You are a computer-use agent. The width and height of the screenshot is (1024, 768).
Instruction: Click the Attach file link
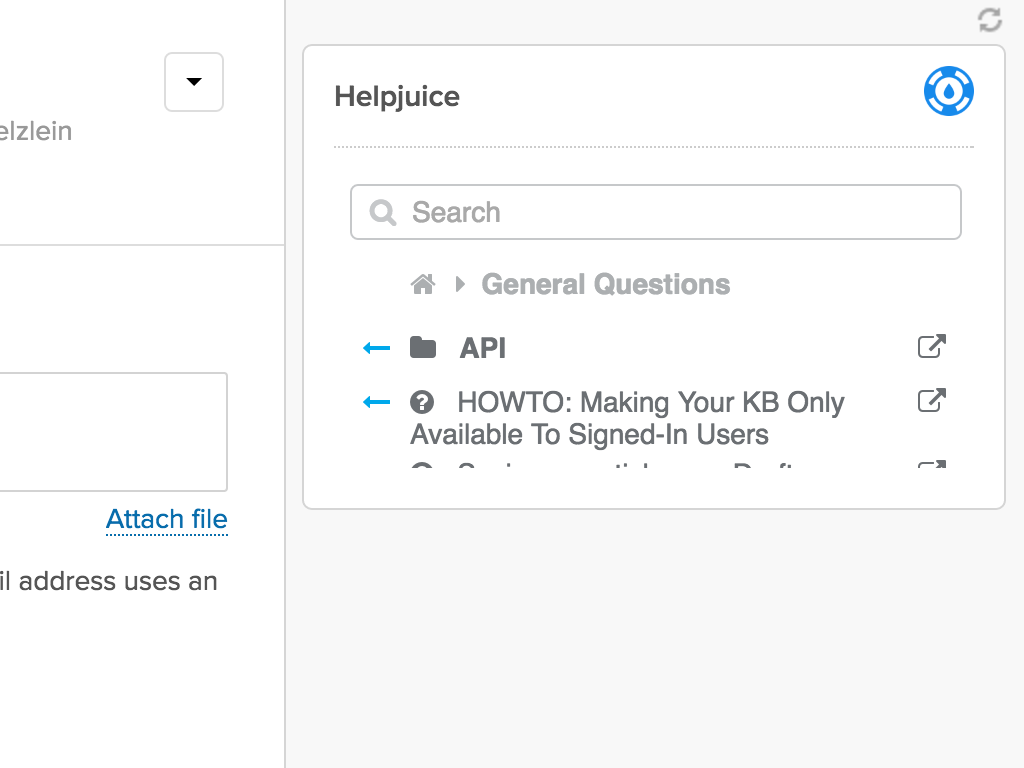(167, 519)
